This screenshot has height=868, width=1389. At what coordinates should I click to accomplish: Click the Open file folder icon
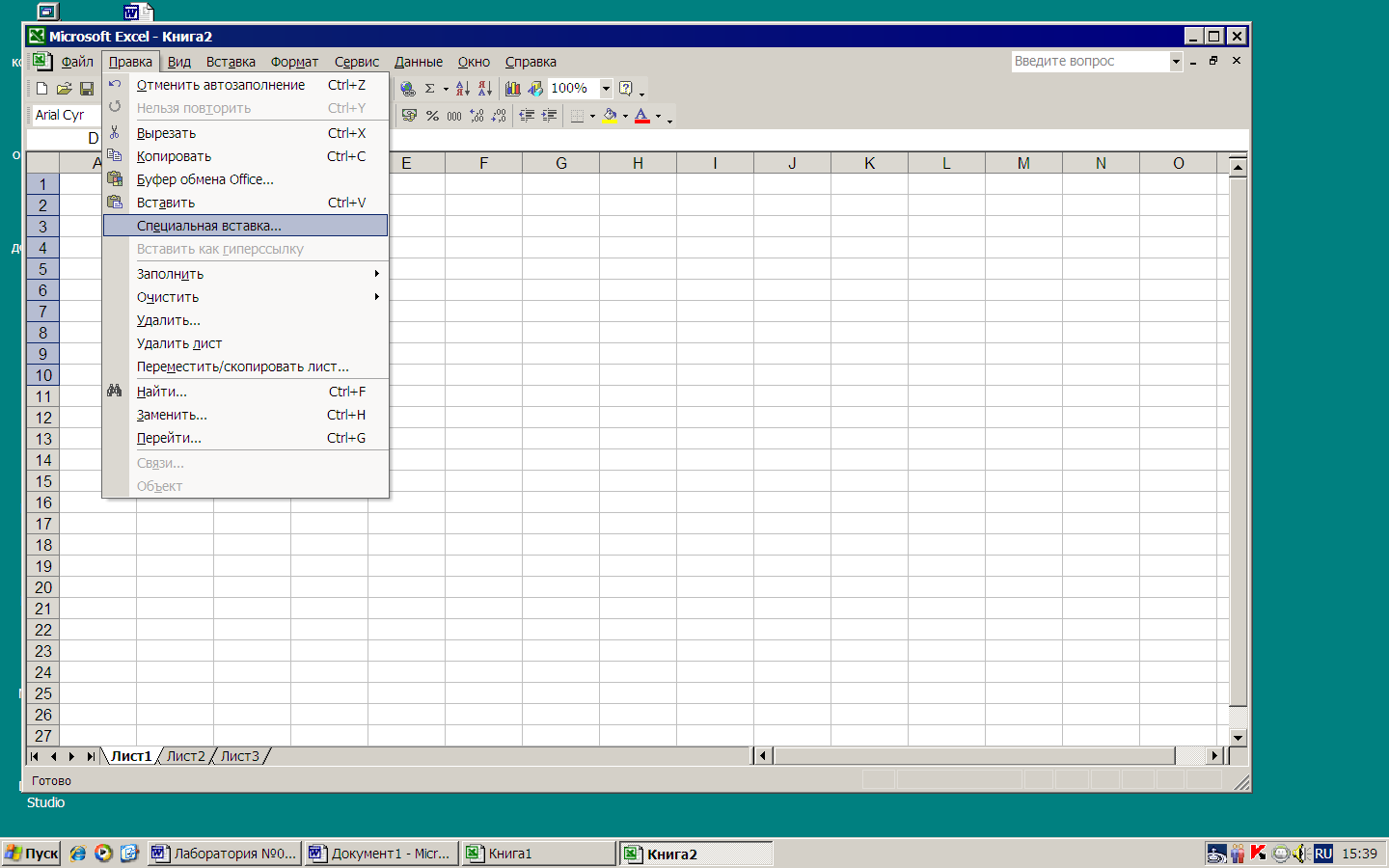(x=64, y=89)
